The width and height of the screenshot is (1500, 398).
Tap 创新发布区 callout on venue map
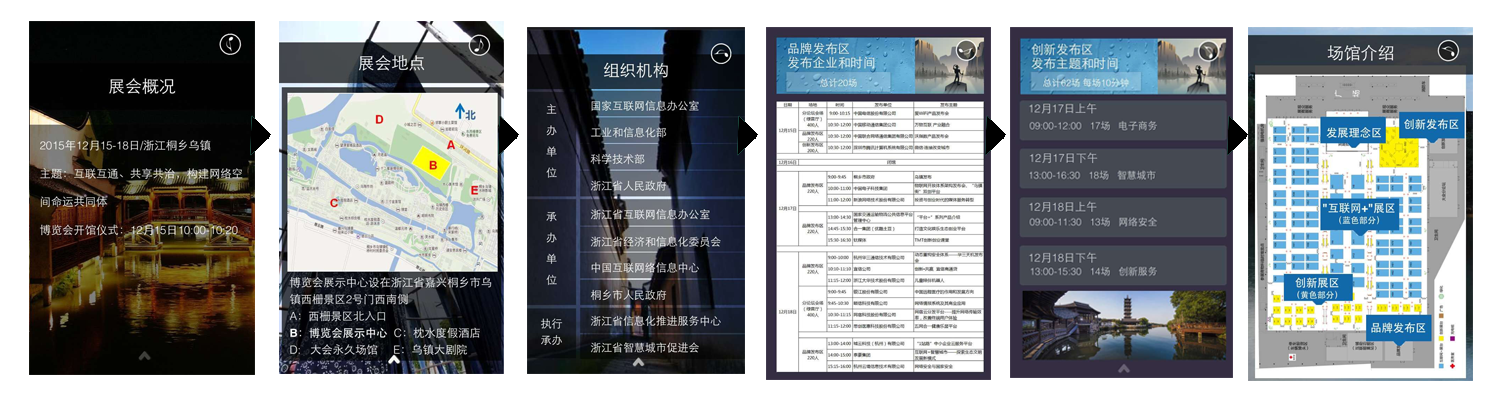click(1431, 125)
